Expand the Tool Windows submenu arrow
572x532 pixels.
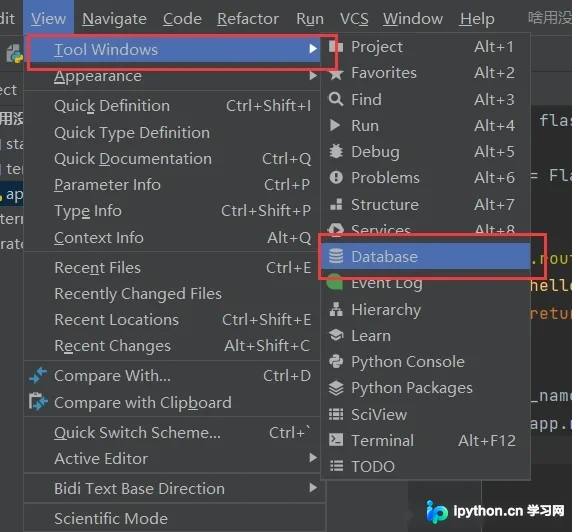[x=313, y=49]
